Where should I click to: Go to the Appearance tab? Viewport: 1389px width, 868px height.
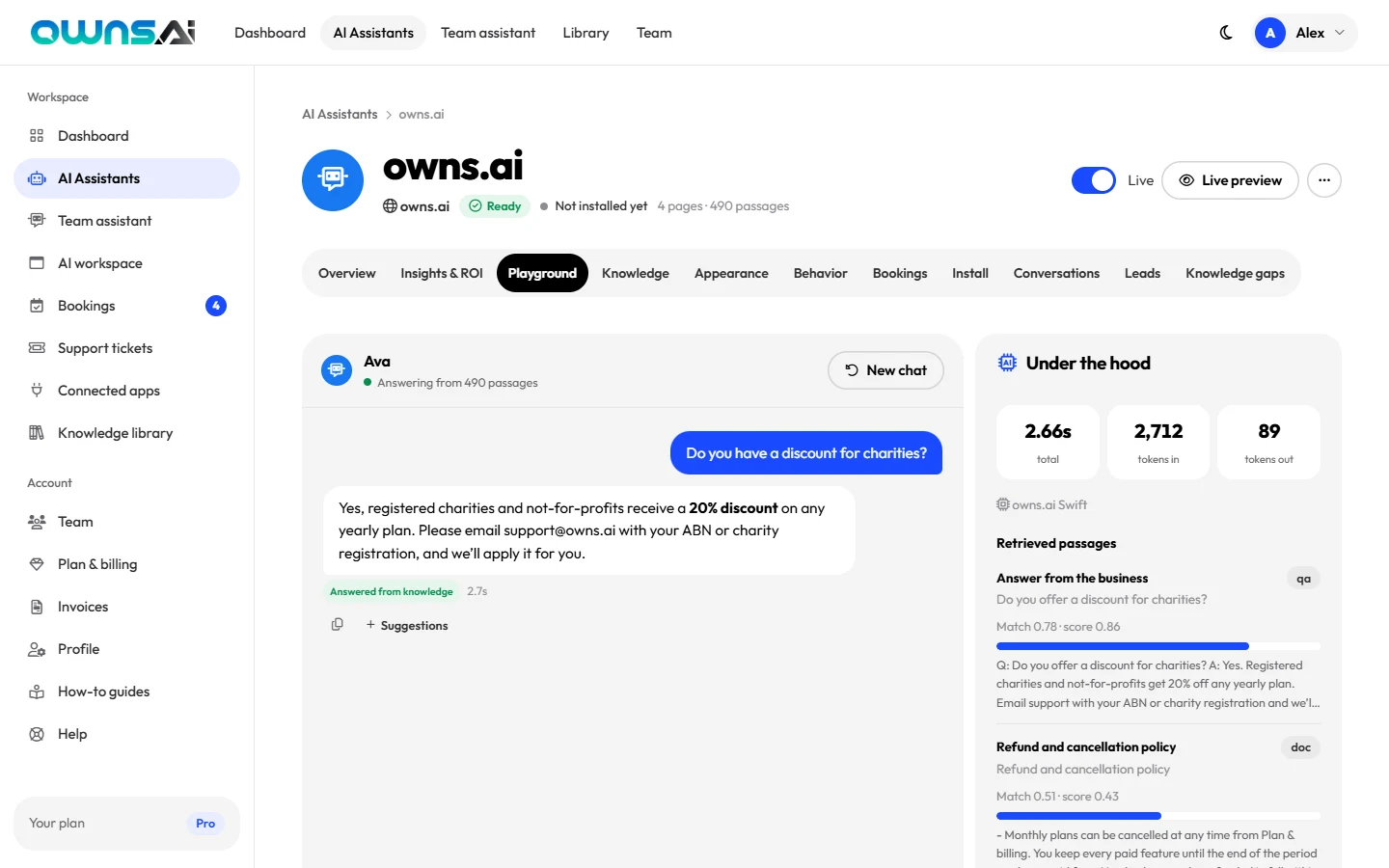731,273
